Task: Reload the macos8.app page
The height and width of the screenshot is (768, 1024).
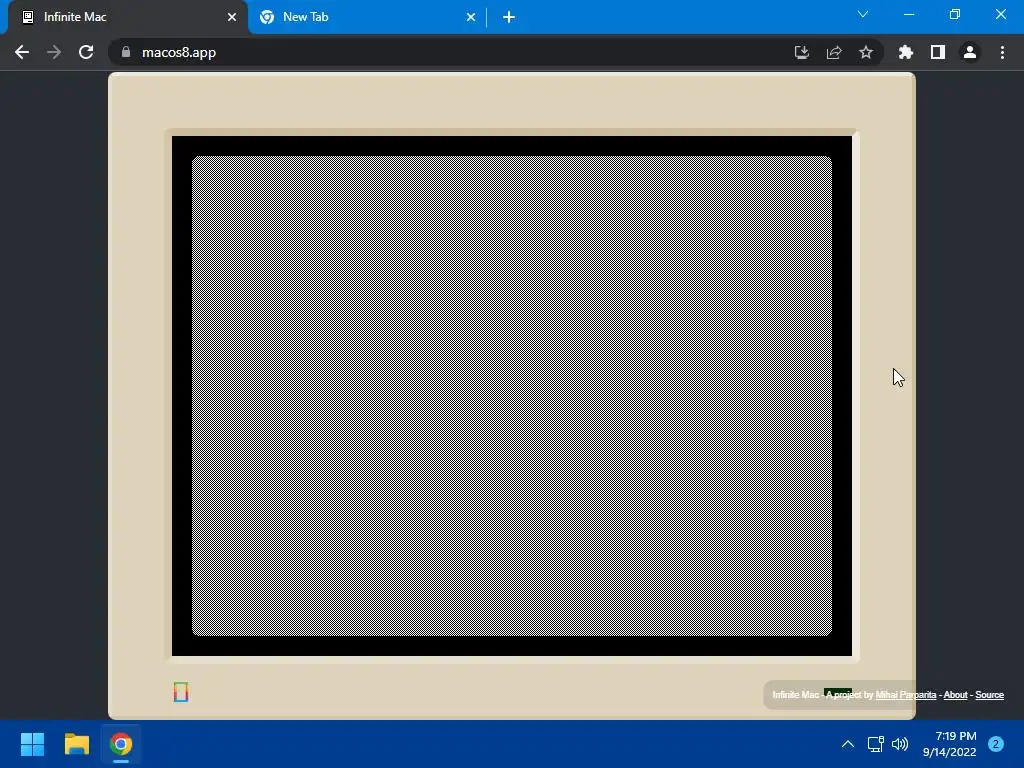Action: click(x=86, y=52)
